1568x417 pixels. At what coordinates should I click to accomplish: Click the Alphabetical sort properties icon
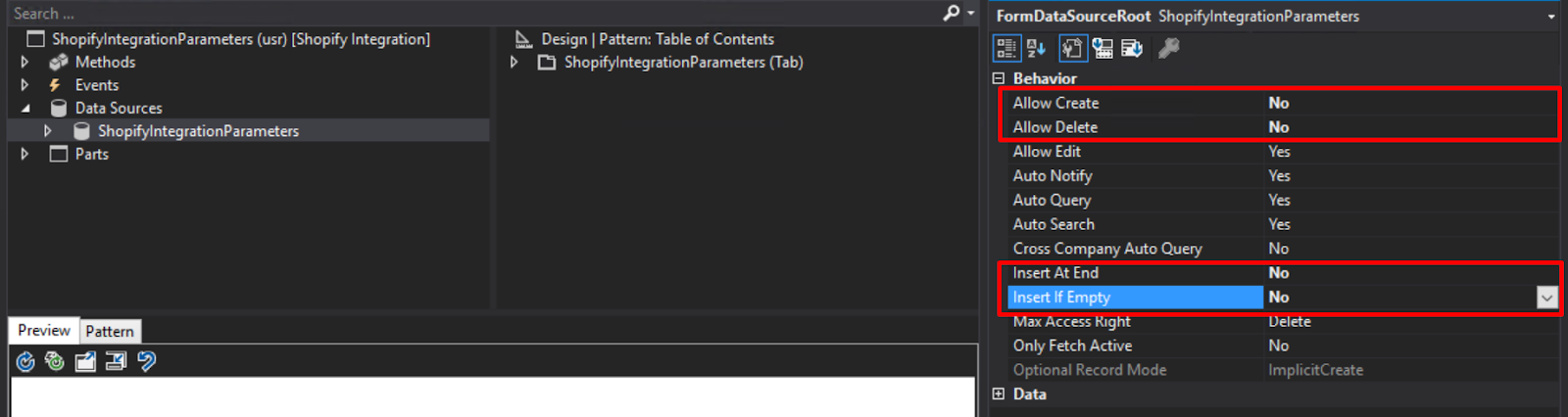click(x=1036, y=48)
